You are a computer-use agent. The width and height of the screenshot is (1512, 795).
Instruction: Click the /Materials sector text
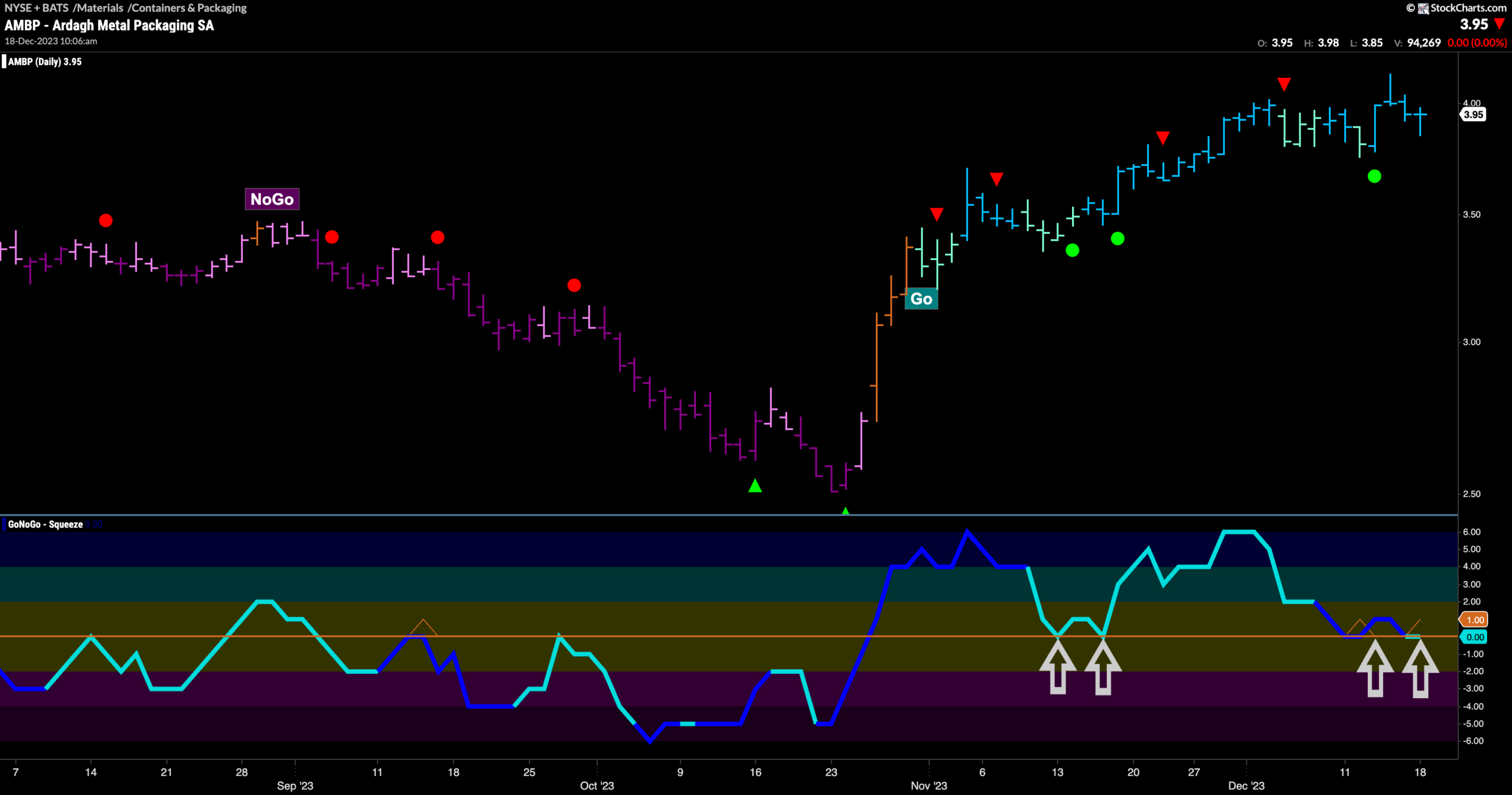[x=98, y=8]
